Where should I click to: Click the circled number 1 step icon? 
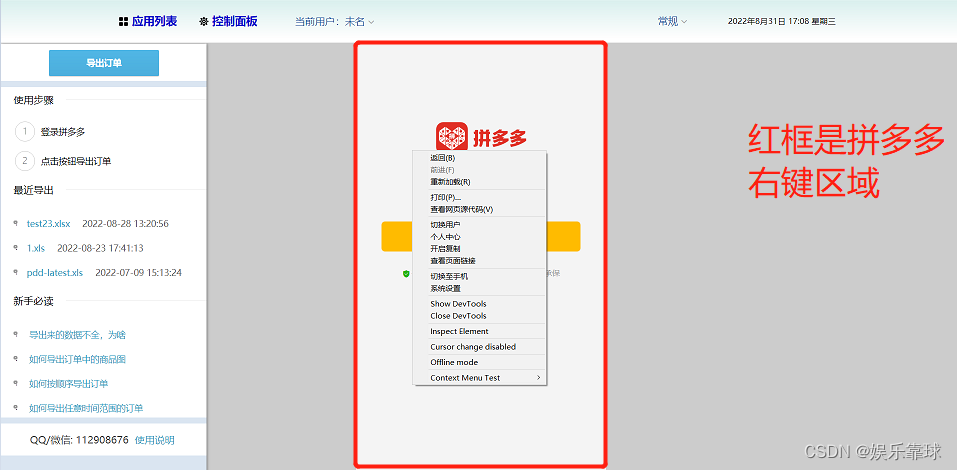(x=24, y=131)
